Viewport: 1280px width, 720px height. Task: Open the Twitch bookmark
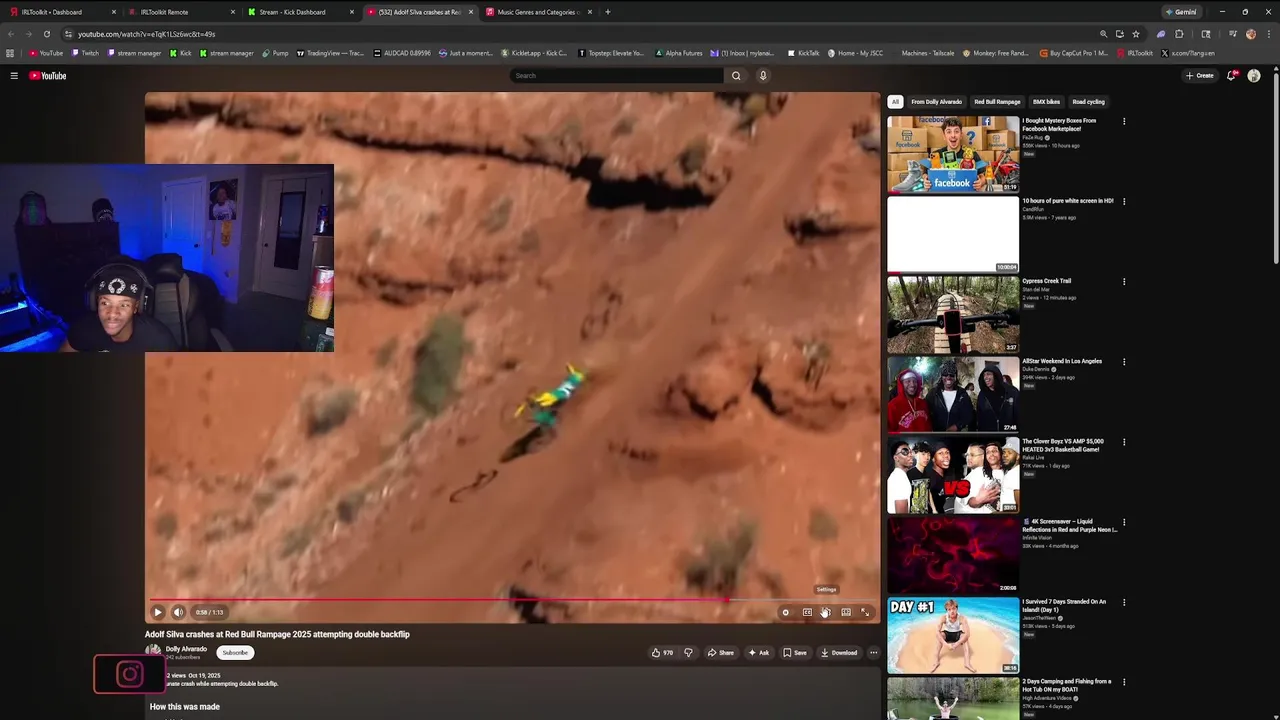click(x=84, y=53)
